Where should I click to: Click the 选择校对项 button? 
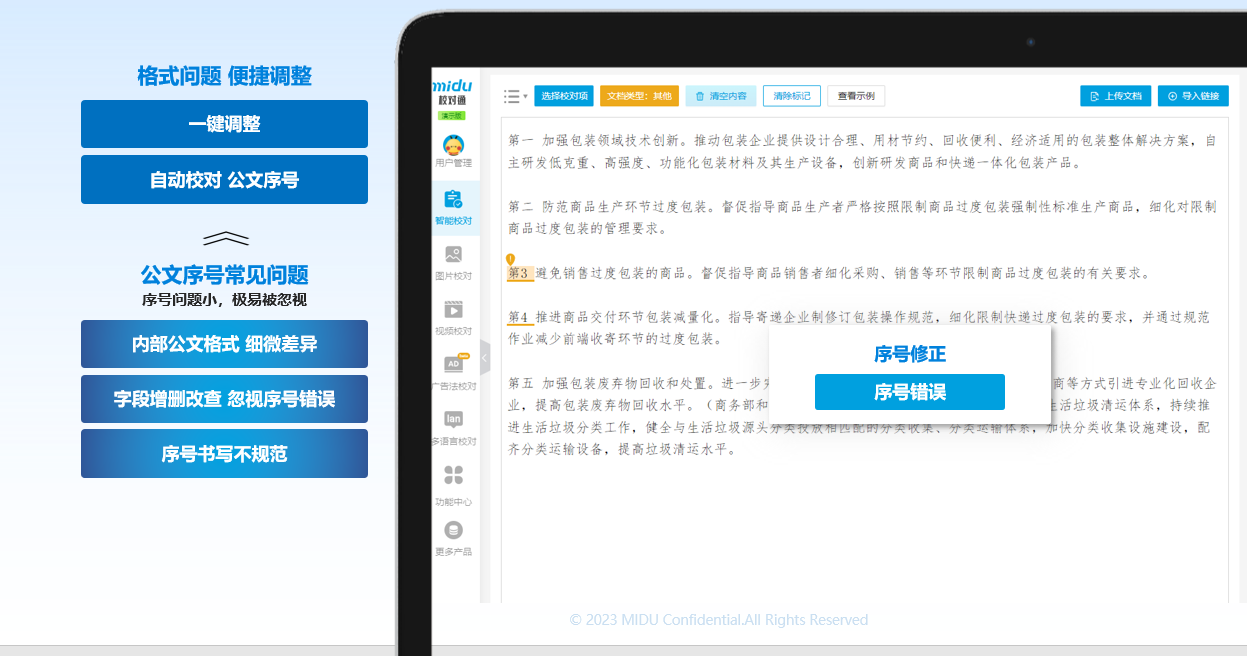coord(564,96)
